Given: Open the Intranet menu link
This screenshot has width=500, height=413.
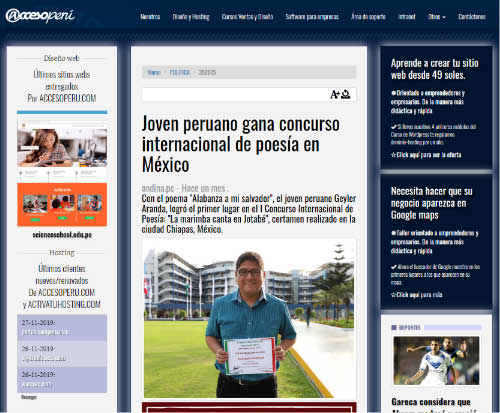Looking at the screenshot, I should (x=407, y=17).
